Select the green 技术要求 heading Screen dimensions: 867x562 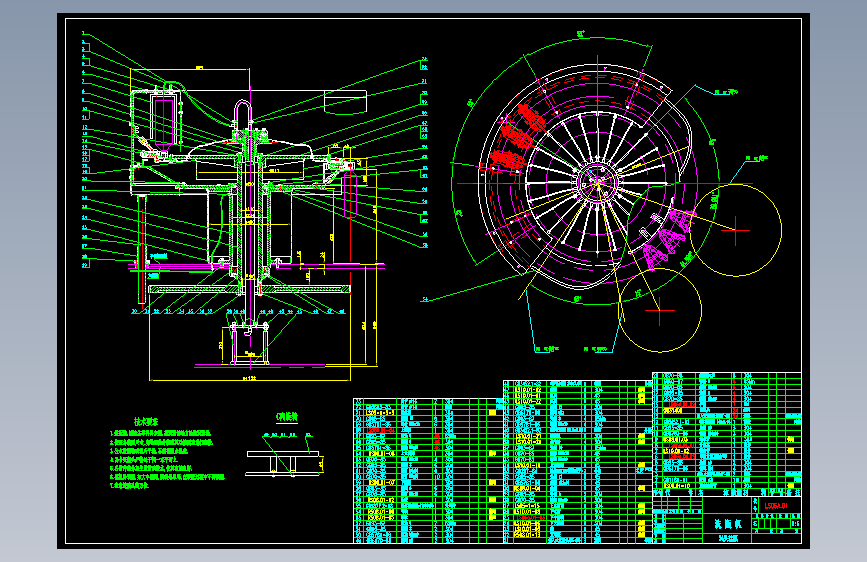pos(146,422)
